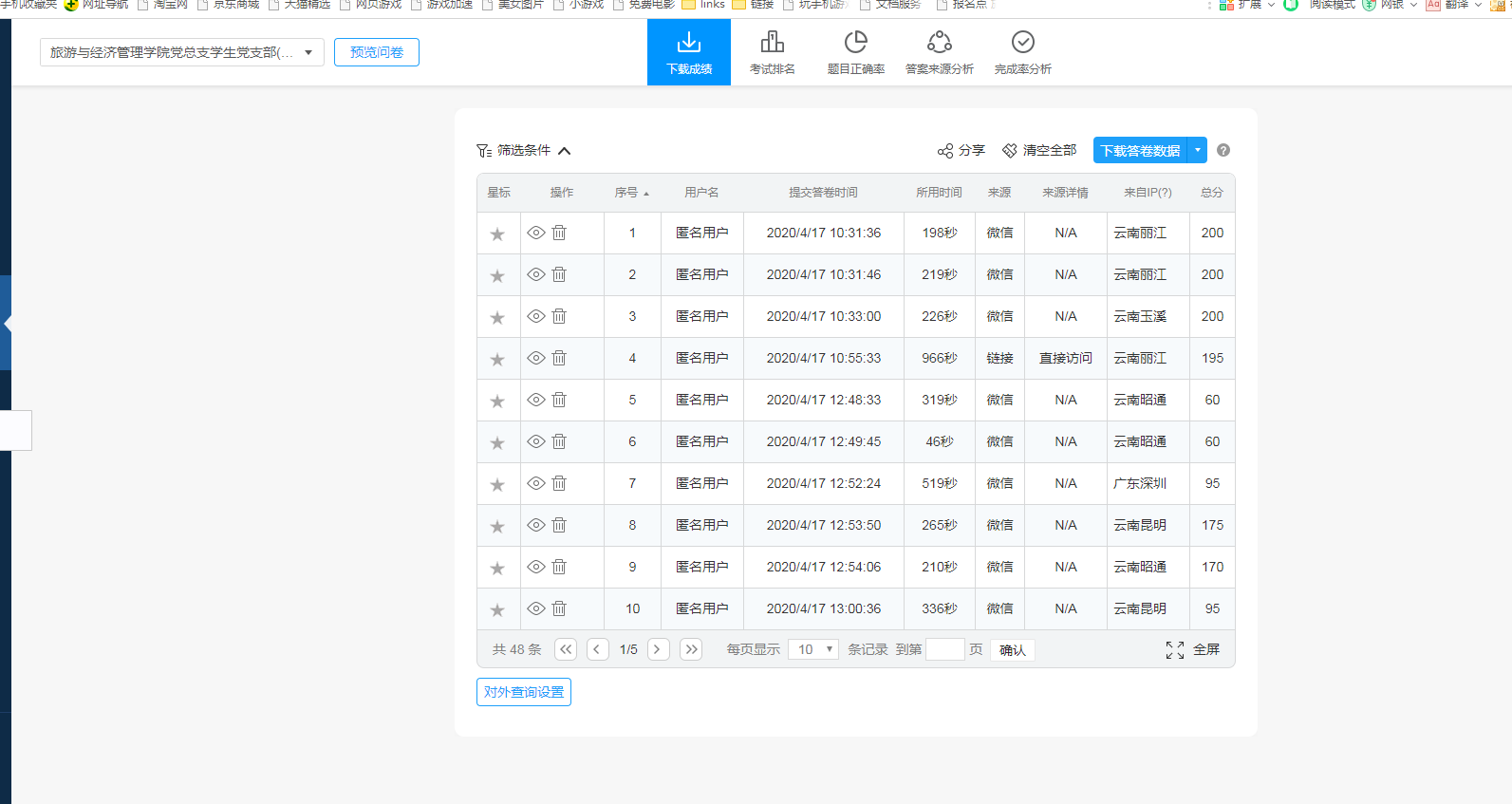1512x804 pixels.
Task: Expand the 下载答卷数据 dropdown arrow
Action: click(x=1198, y=150)
